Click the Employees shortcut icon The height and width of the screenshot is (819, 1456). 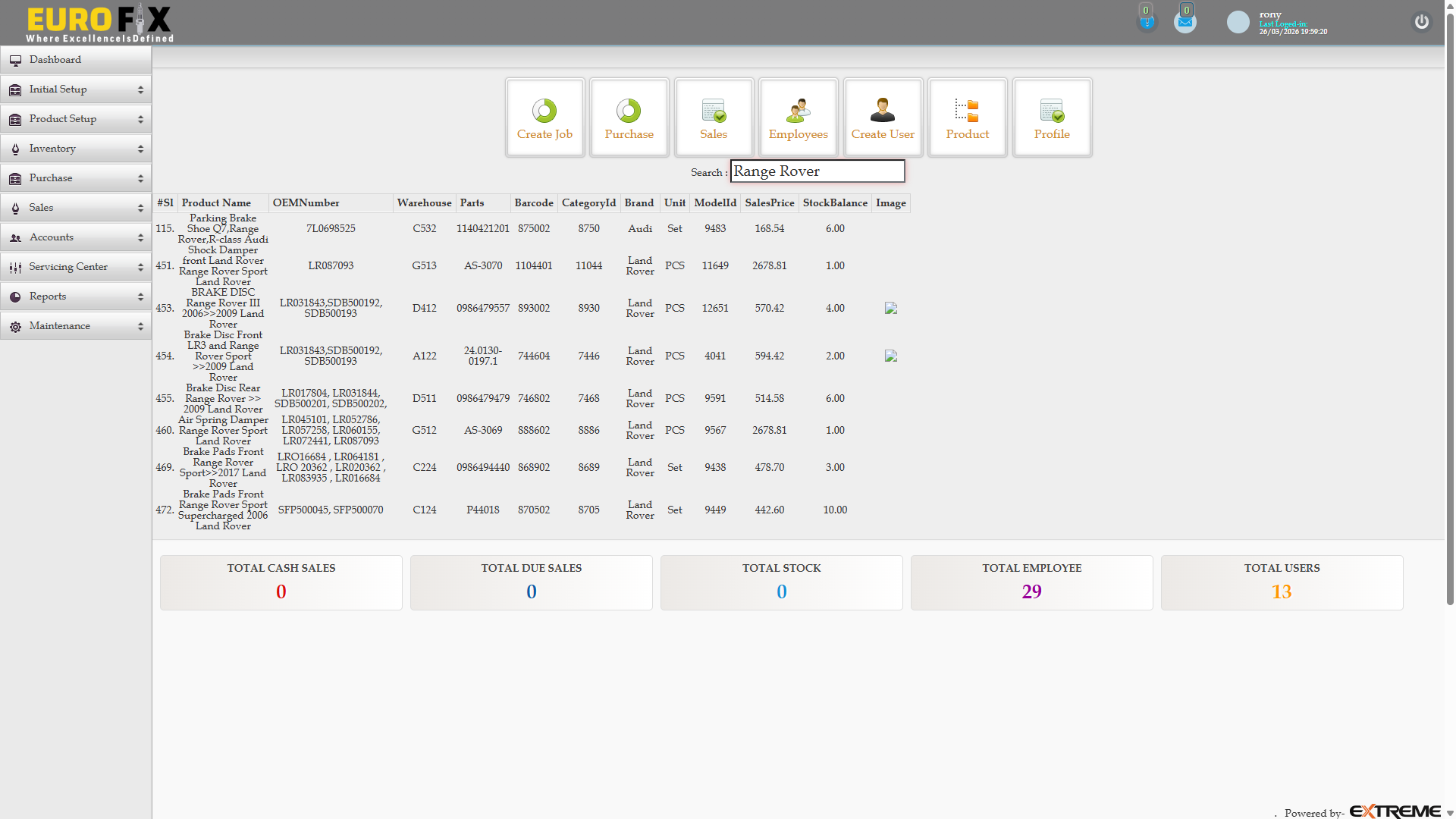pos(798,117)
